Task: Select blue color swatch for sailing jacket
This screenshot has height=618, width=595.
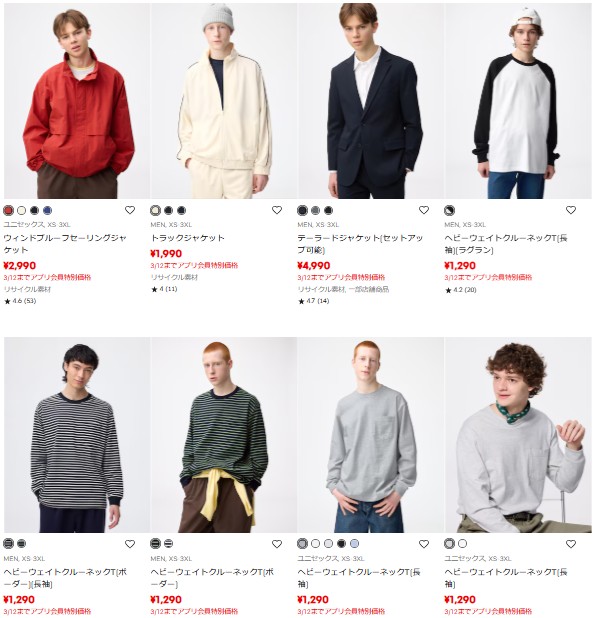Action: tap(47, 210)
